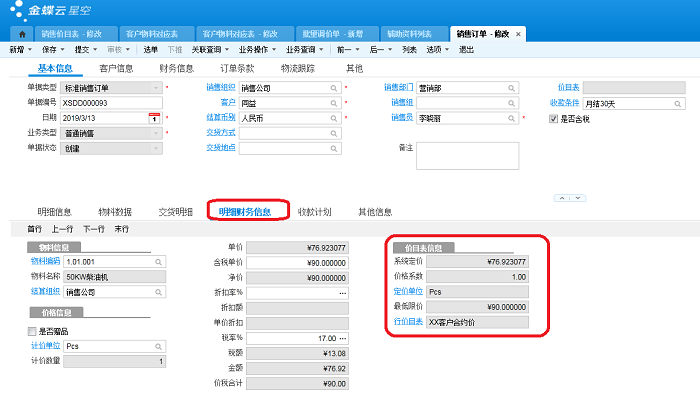This screenshot has height=393, width=700.
Task: Open the home icon tab
Action: click(22, 34)
